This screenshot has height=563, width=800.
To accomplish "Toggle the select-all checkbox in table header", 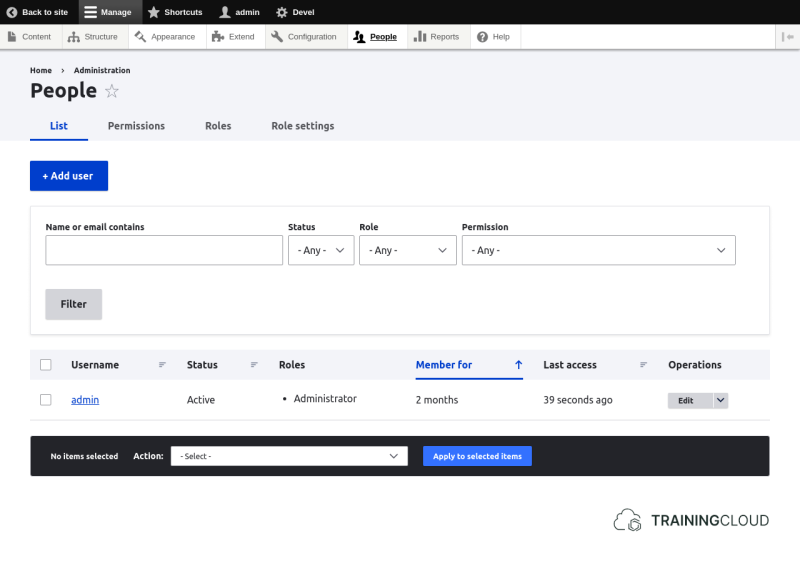I will 46,365.
